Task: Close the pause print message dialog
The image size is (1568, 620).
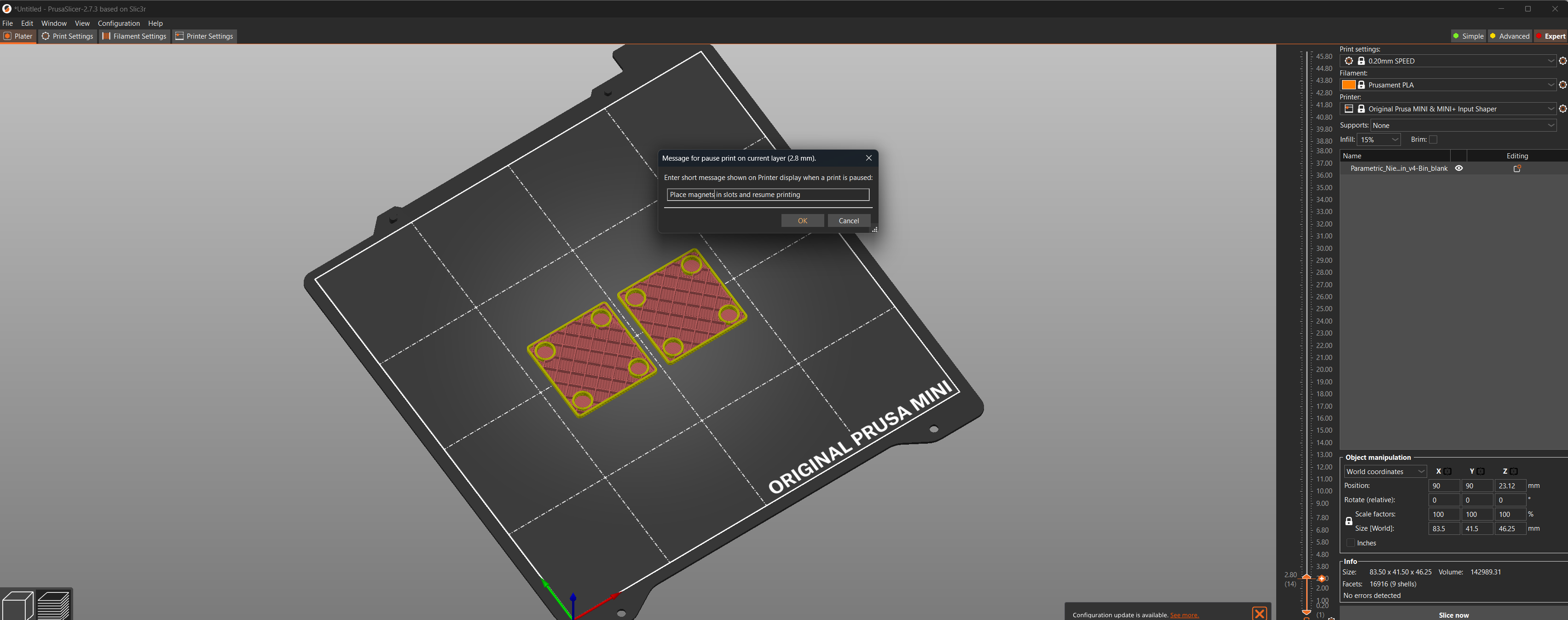Action: click(x=868, y=158)
